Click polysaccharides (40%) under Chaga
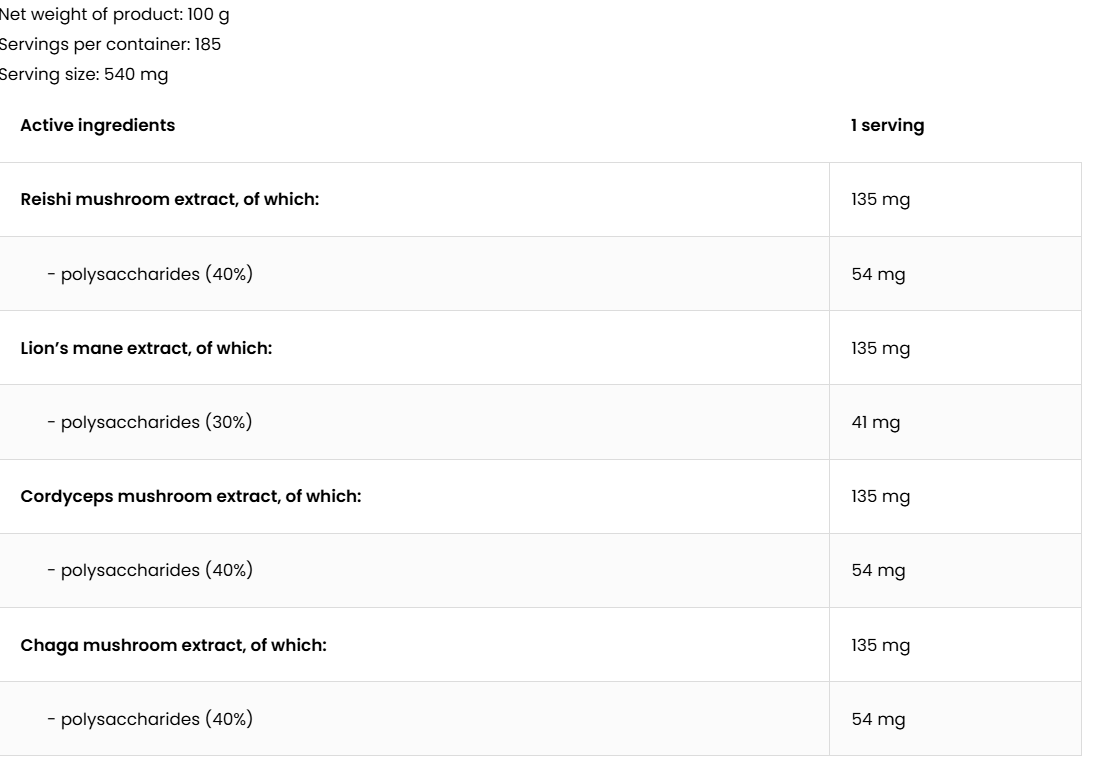 pyautogui.click(x=150, y=719)
